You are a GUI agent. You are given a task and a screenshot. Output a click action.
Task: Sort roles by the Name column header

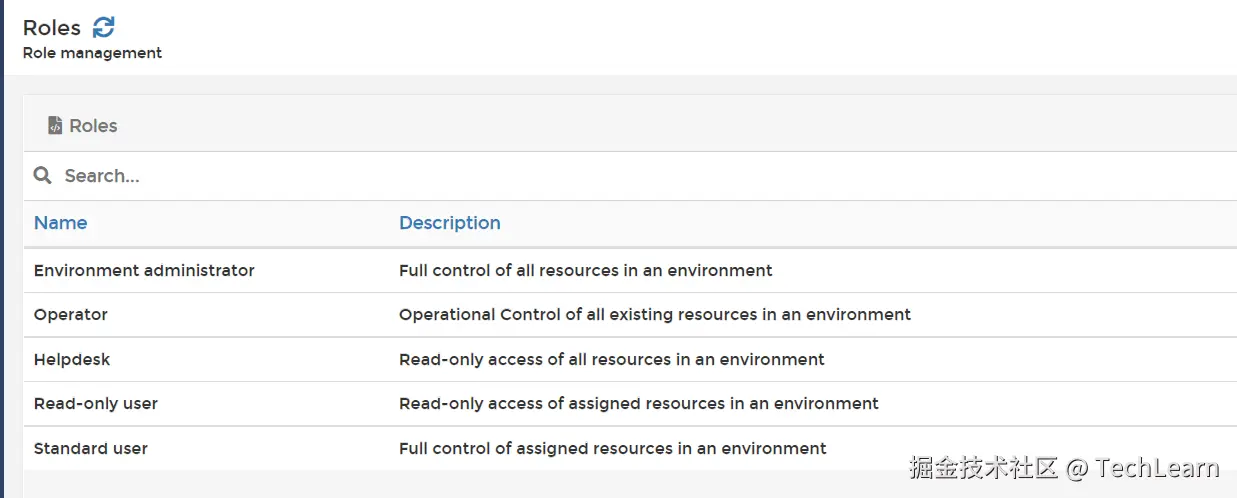tap(60, 223)
